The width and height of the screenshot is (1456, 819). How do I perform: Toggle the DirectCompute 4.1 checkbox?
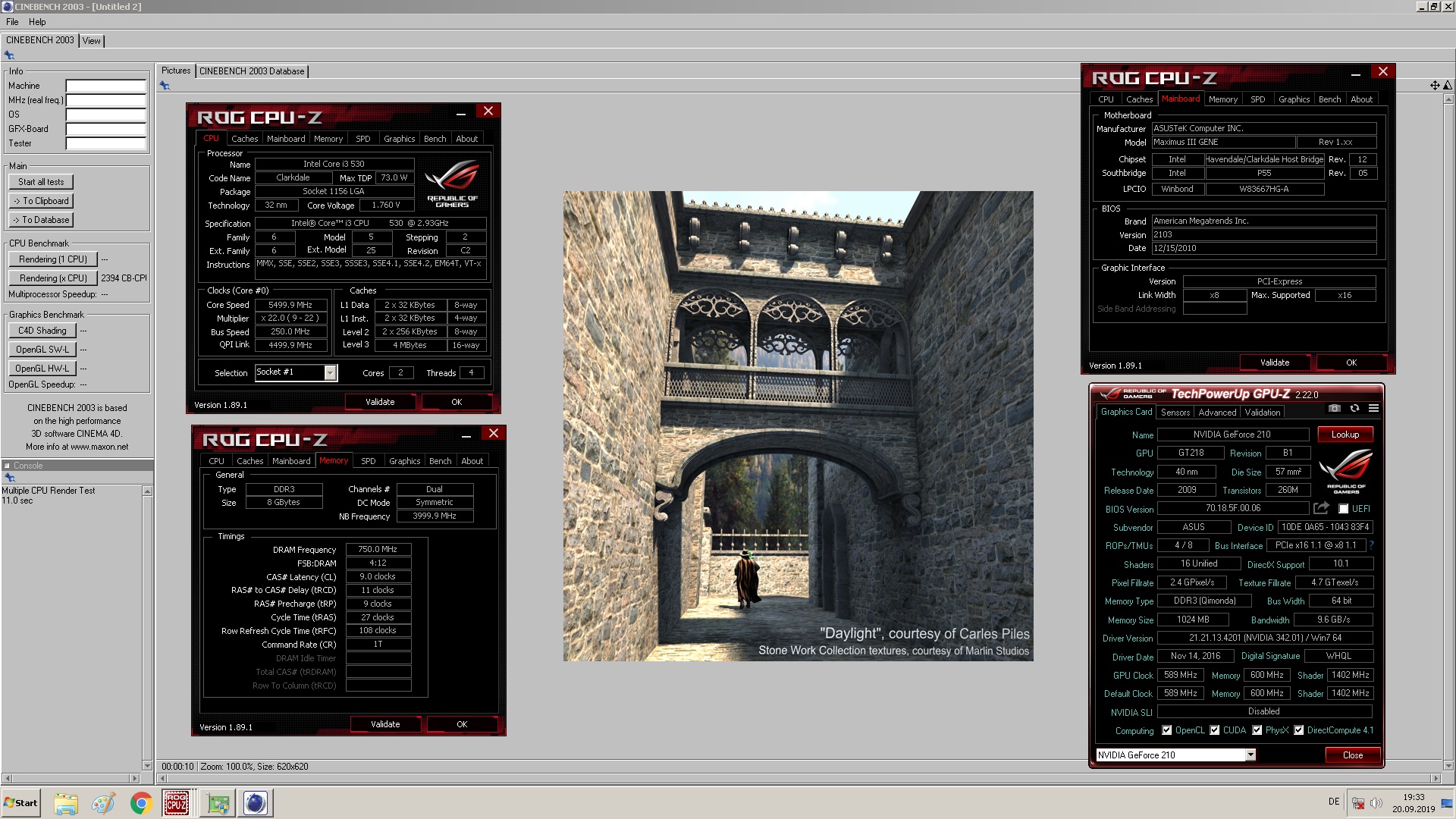(x=1299, y=730)
